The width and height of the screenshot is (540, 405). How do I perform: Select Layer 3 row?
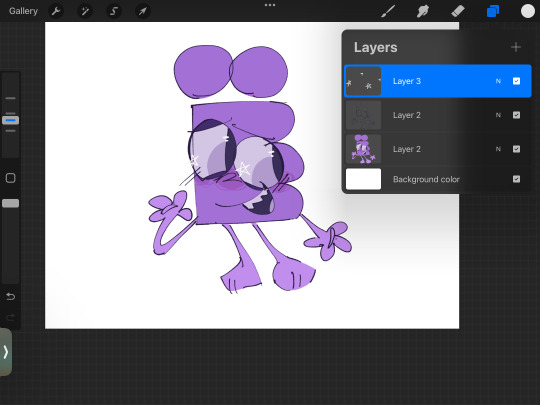(x=438, y=81)
